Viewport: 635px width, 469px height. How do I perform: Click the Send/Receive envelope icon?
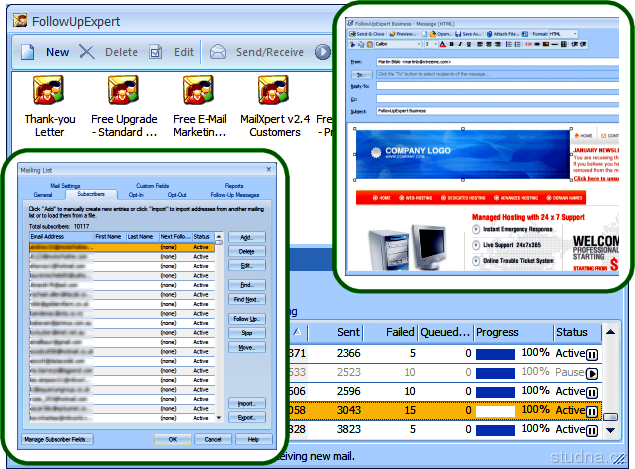[x=218, y=52]
